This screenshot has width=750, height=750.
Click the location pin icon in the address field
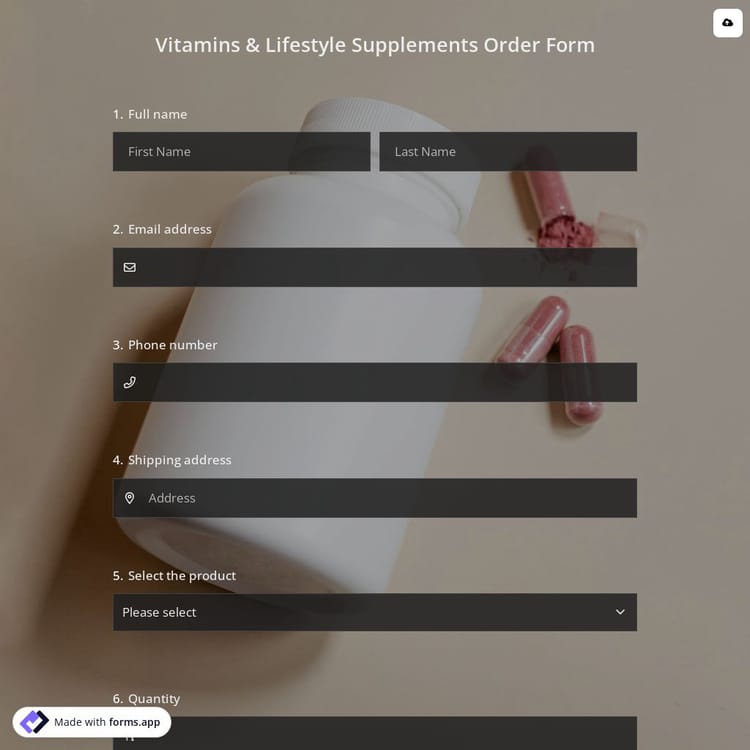pyautogui.click(x=130, y=498)
